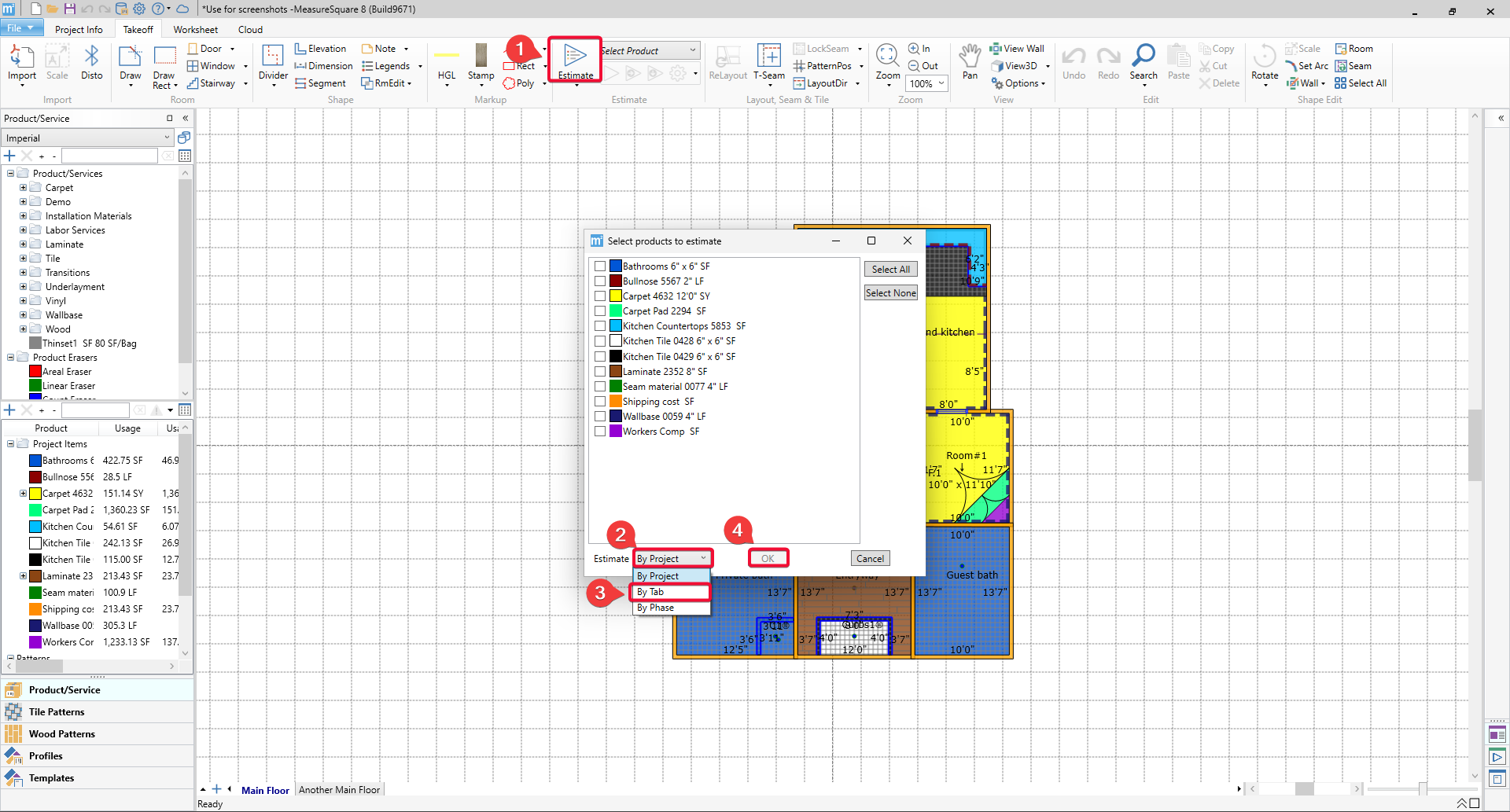
Task: Add a Door to the room
Action: click(x=204, y=49)
